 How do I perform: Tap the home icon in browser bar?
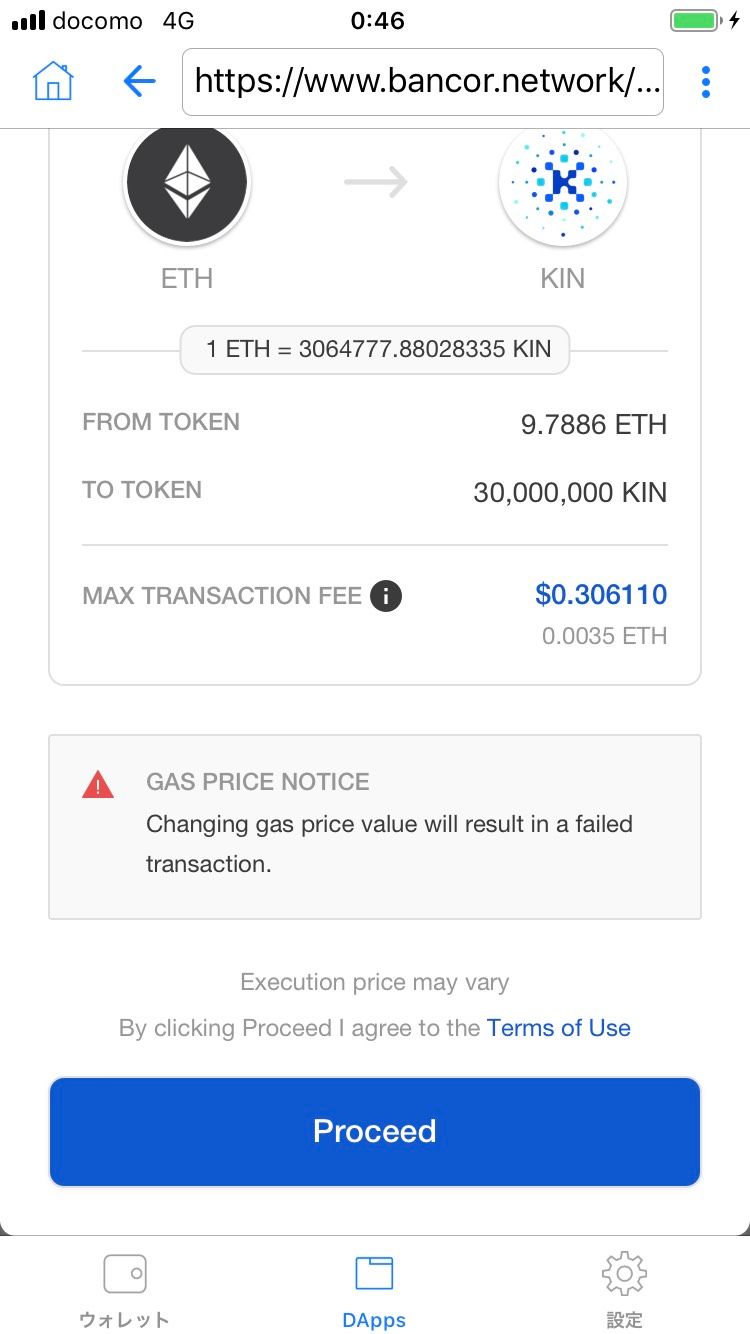[x=54, y=81]
